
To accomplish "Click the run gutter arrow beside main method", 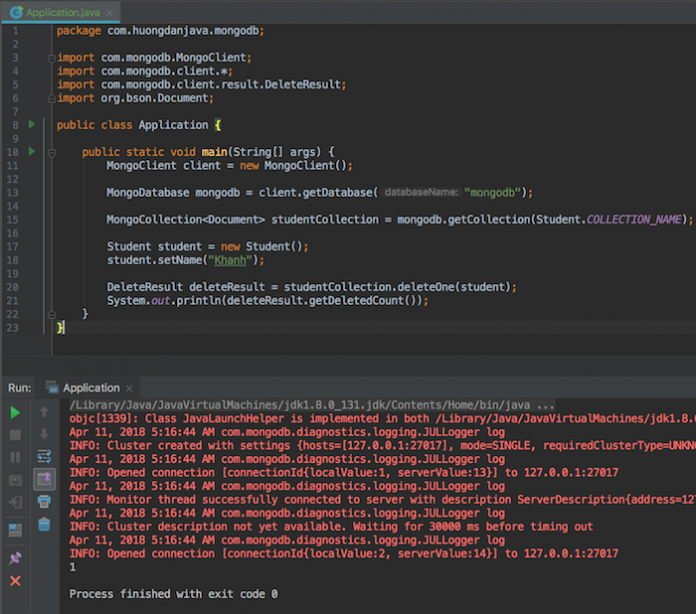I will pyautogui.click(x=31, y=152).
